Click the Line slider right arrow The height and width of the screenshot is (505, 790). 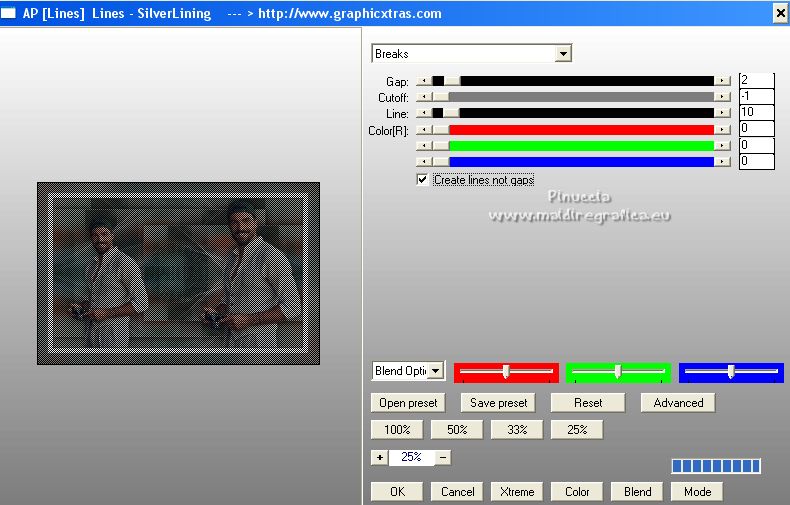[x=722, y=113]
